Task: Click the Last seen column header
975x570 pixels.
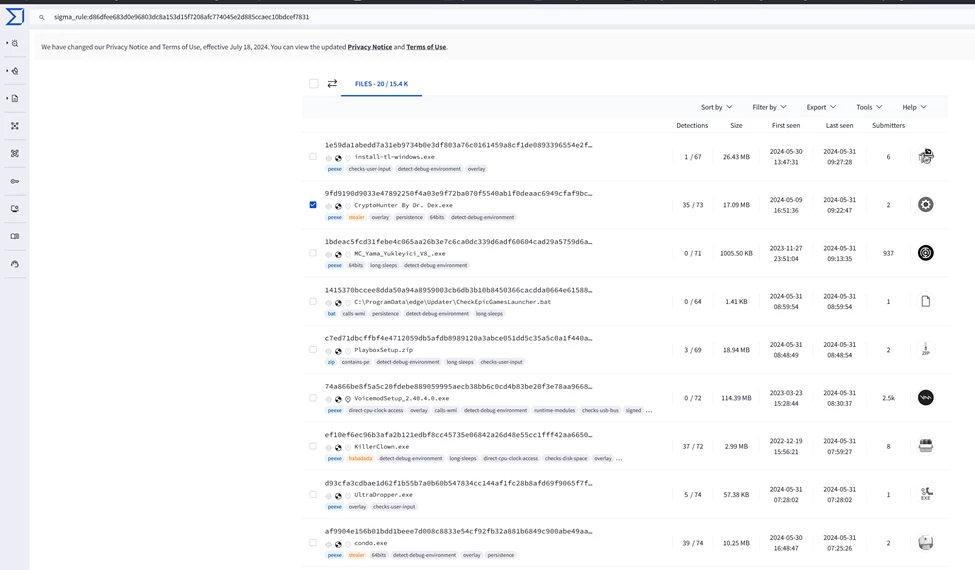Action: point(839,126)
